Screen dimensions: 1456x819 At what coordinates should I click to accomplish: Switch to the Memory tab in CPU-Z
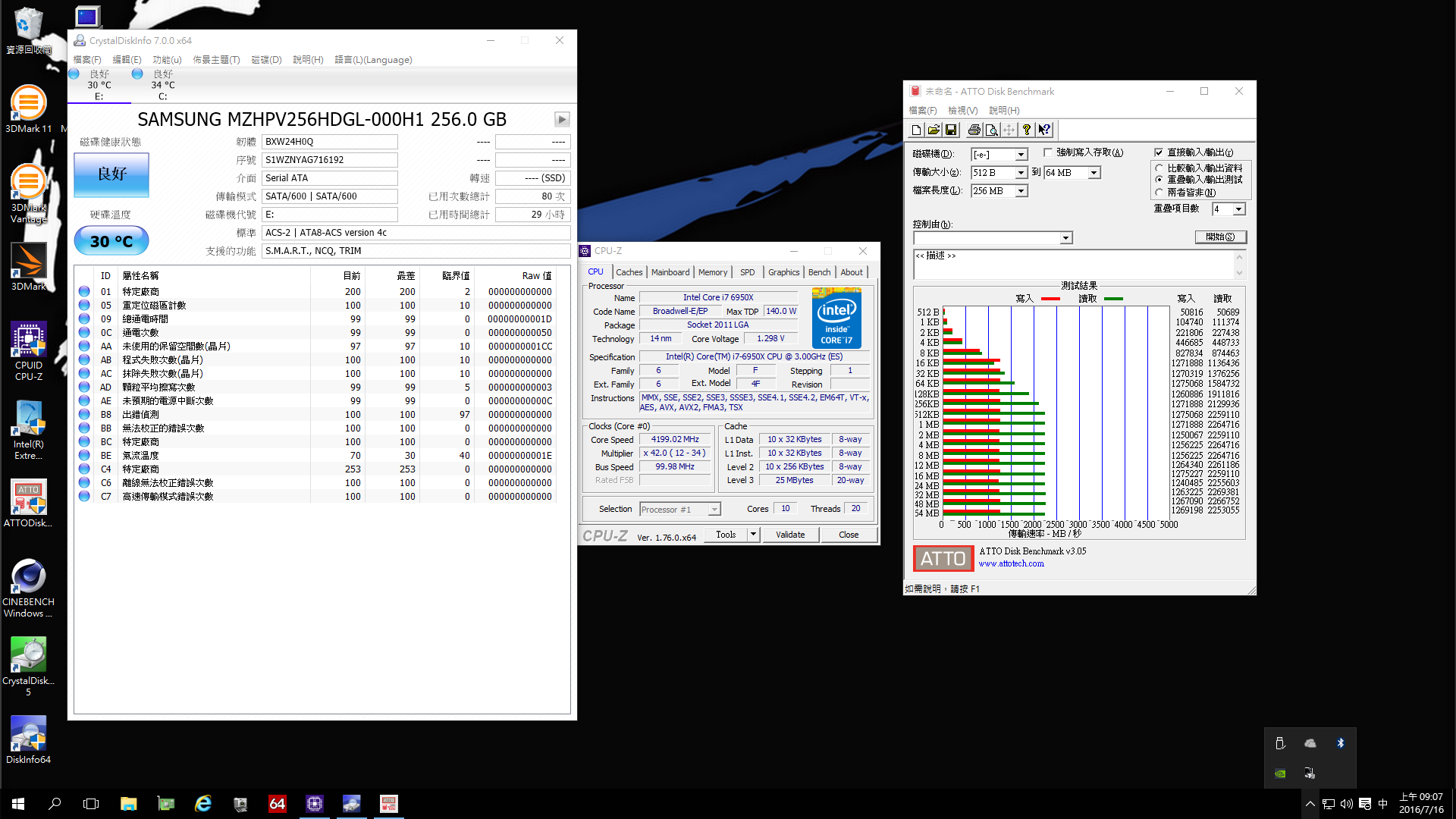tap(713, 272)
